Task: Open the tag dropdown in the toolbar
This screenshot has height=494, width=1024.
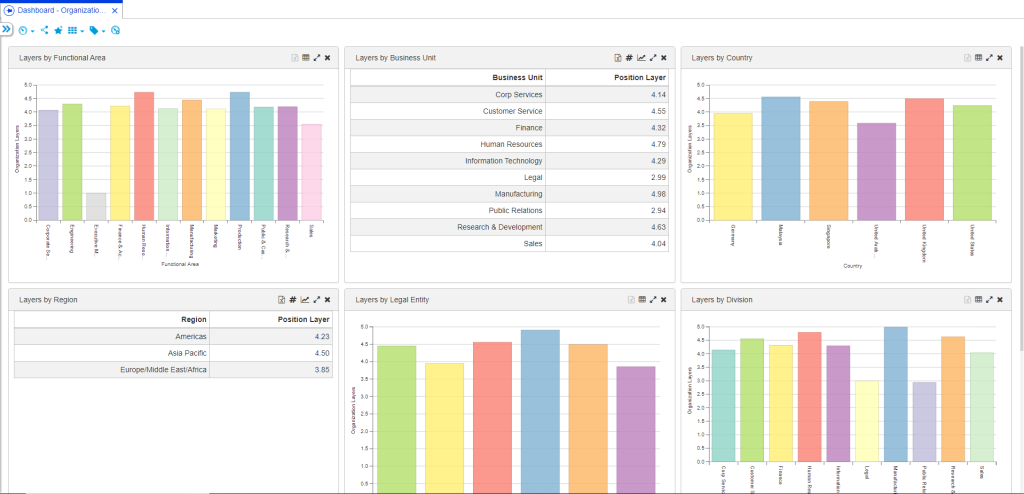Action: [96, 31]
